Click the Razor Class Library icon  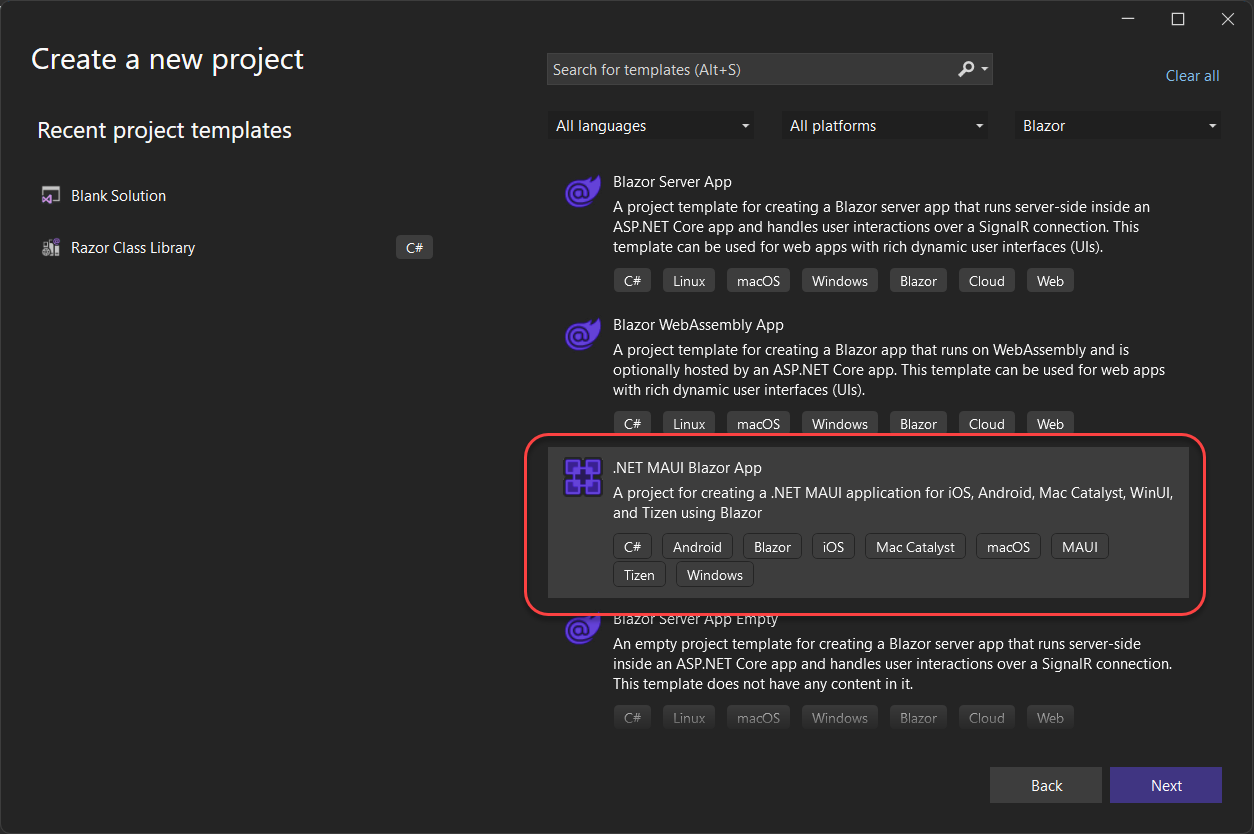pos(51,248)
